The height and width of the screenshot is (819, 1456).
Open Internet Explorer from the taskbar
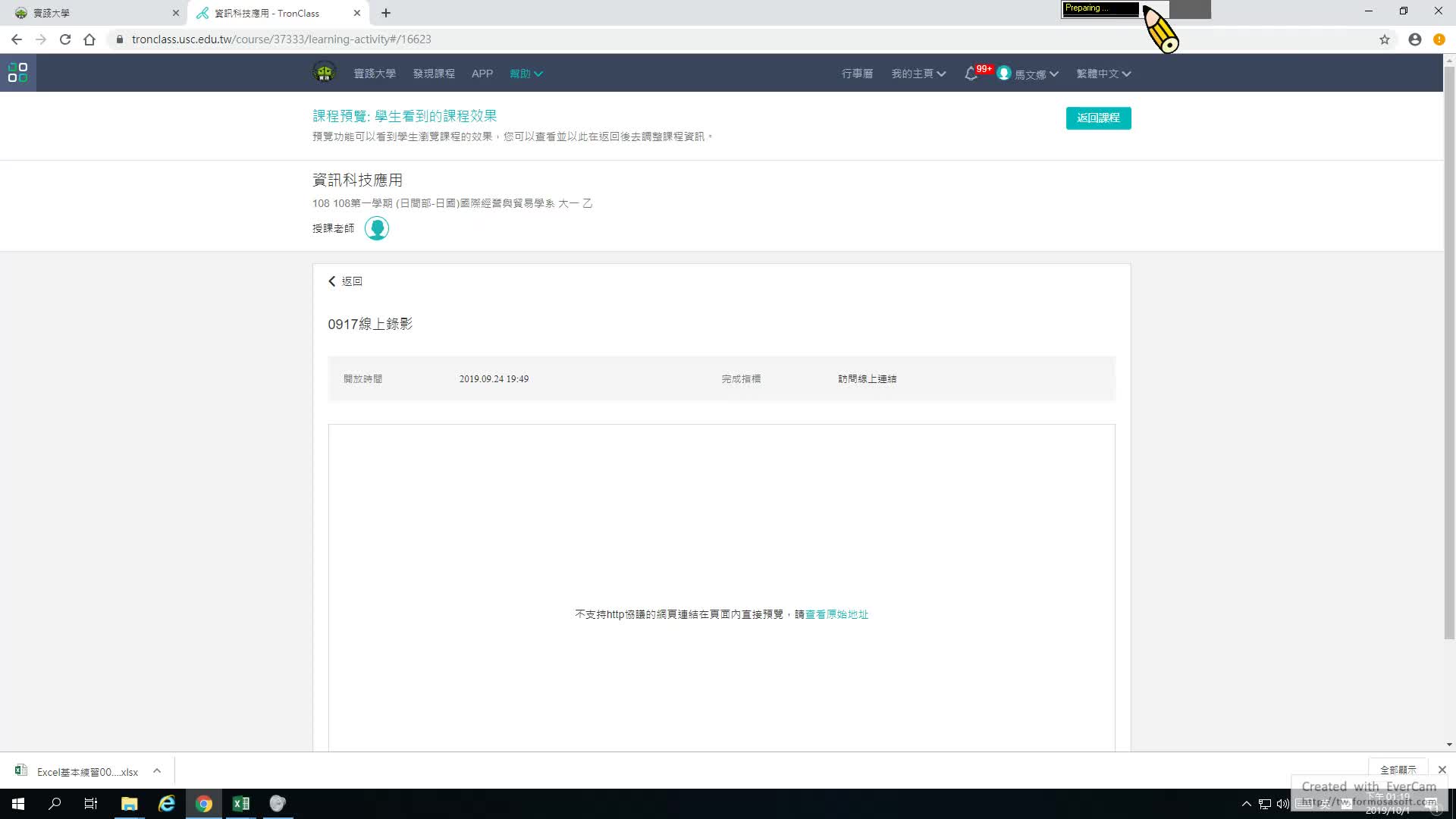(x=167, y=804)
